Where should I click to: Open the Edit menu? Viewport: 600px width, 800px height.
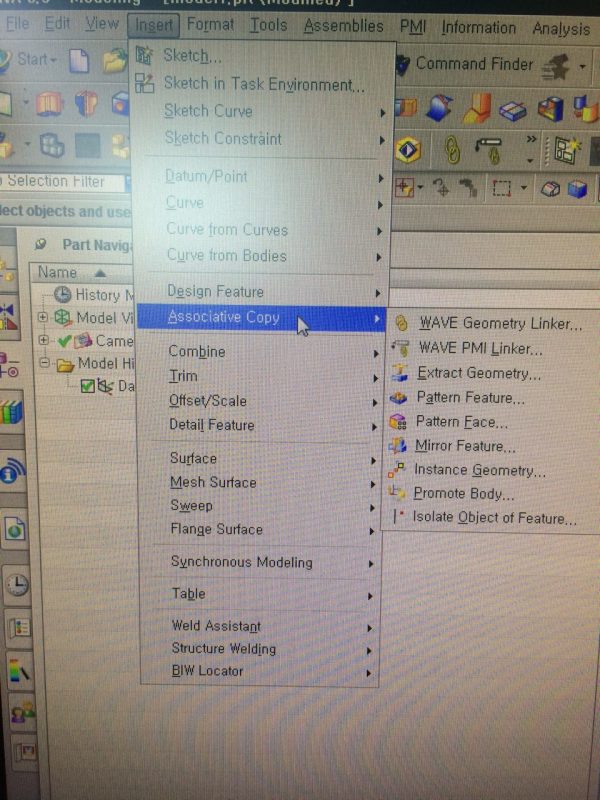click(57, 23)
